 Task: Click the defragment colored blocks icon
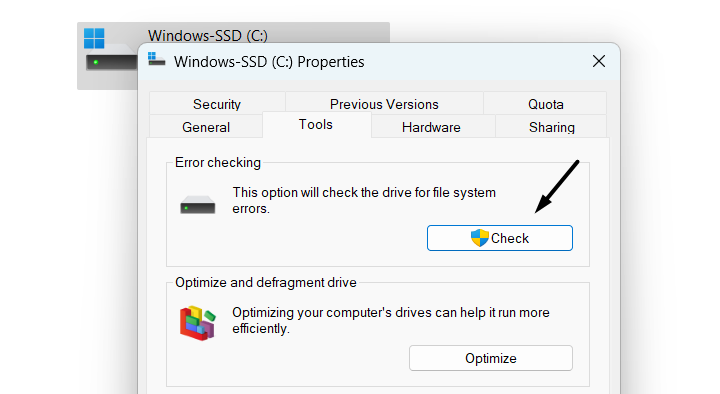coord(197,323)
